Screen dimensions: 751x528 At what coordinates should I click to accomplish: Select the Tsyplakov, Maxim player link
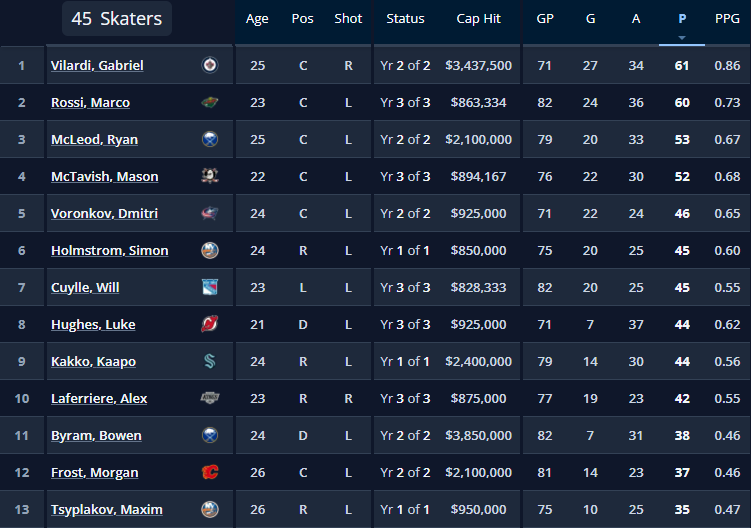pos(106,509)
